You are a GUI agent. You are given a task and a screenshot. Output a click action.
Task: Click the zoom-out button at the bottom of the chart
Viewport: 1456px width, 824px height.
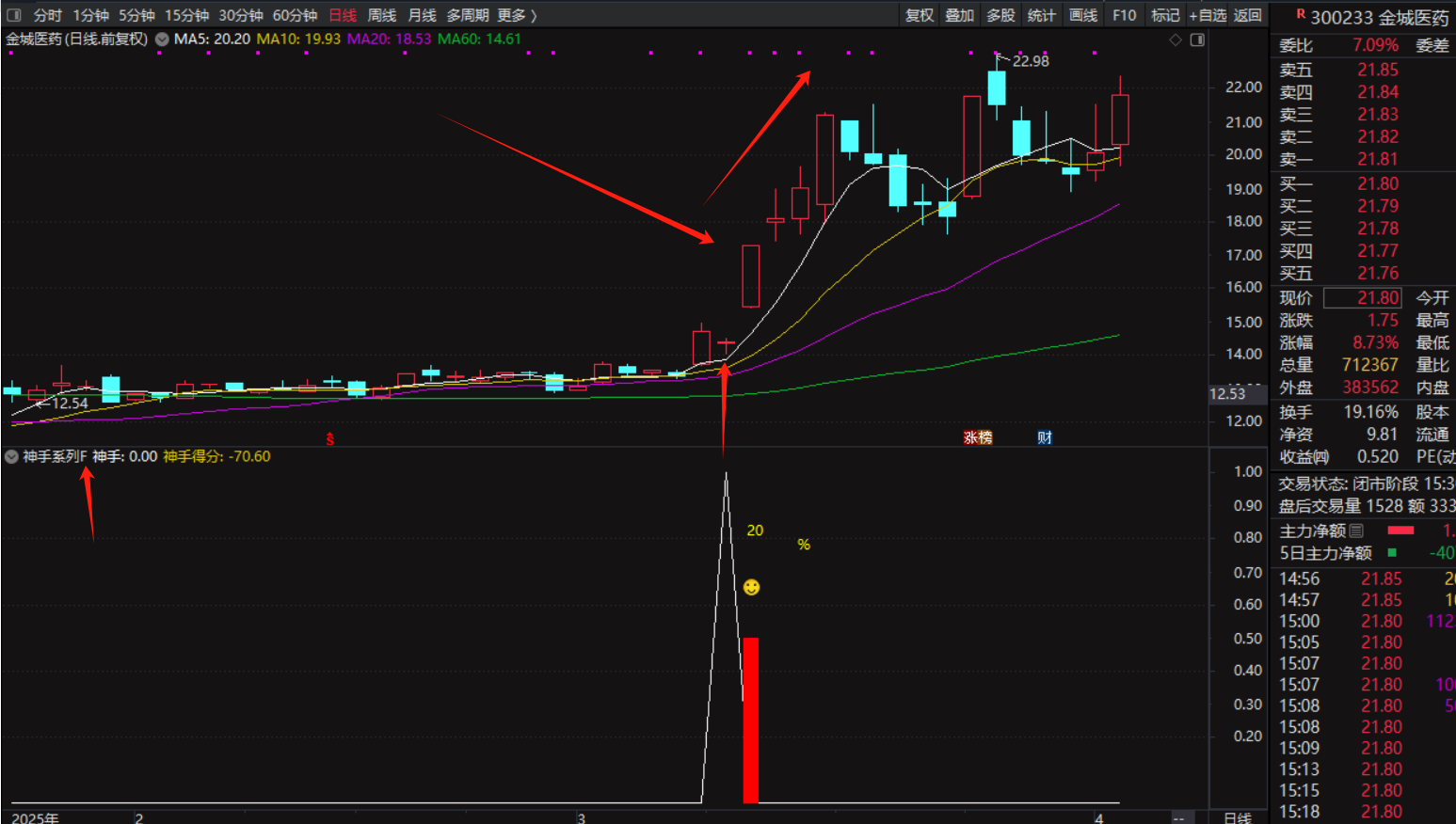[1178, 817]
